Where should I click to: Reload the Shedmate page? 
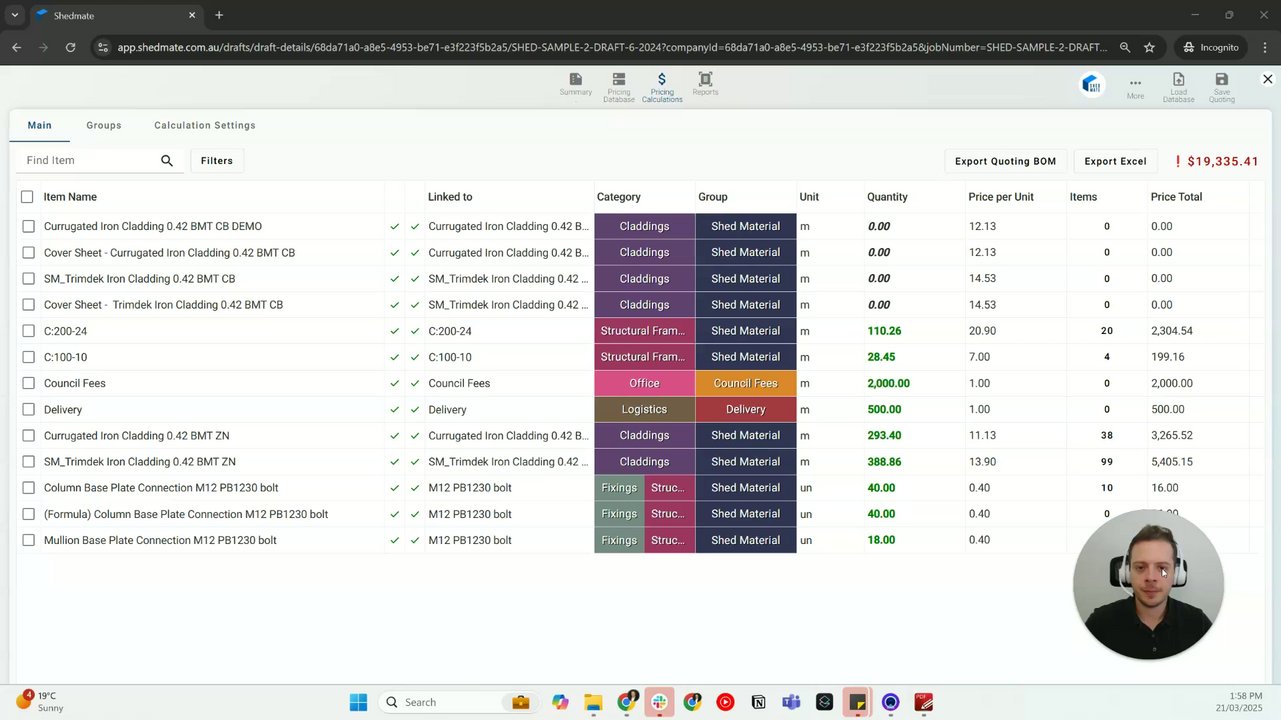point(70,47)
